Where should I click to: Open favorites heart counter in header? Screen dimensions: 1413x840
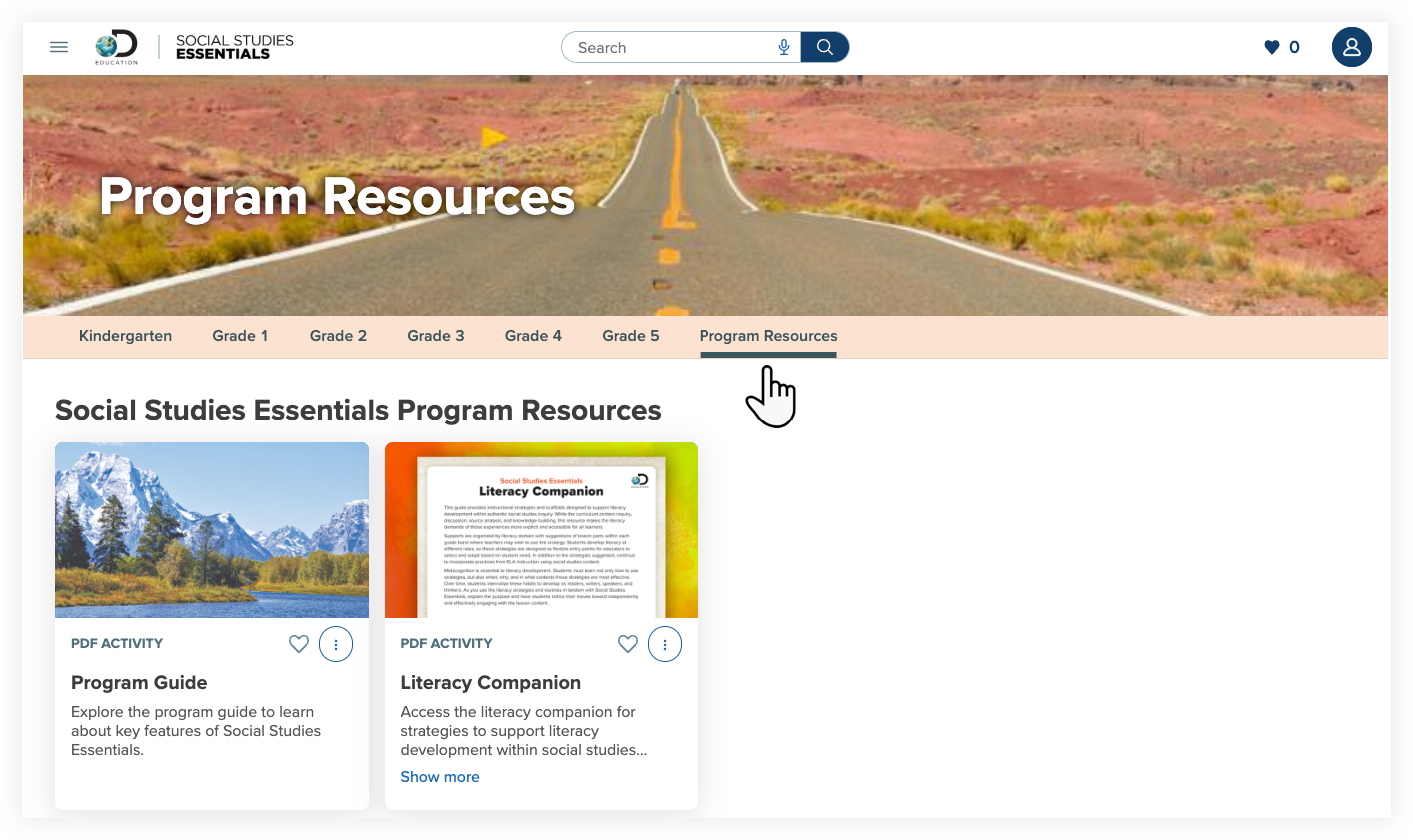[1282, 47]
